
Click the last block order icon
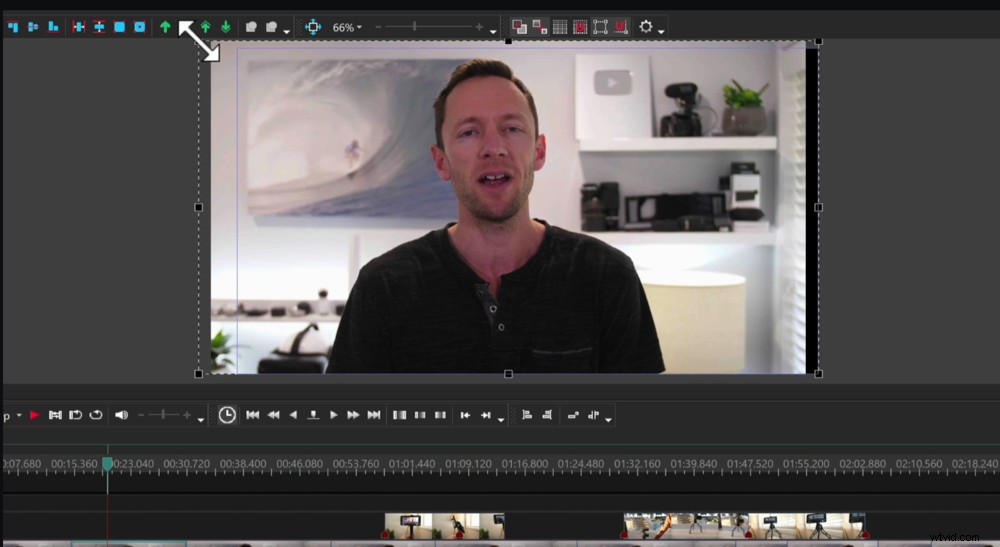pyautogui.click(x=593, y=415)
